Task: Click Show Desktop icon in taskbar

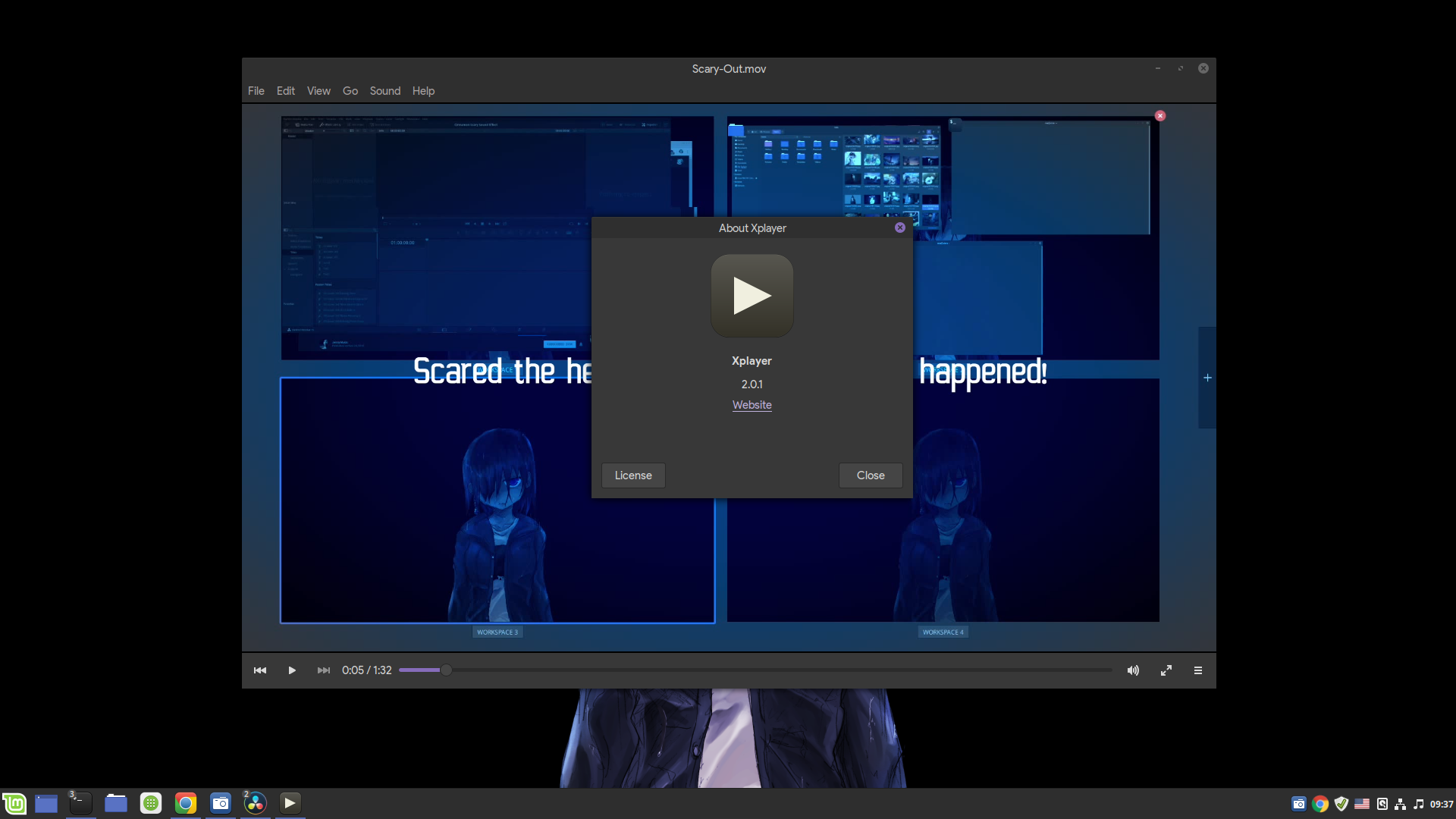Action: click(46, 803)
